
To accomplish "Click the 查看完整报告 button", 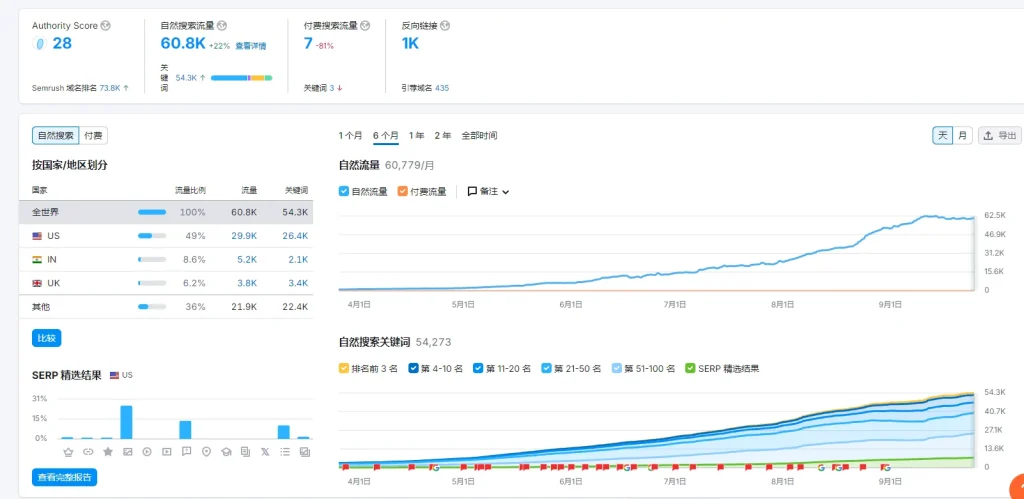I will click(x=65, y=477).
